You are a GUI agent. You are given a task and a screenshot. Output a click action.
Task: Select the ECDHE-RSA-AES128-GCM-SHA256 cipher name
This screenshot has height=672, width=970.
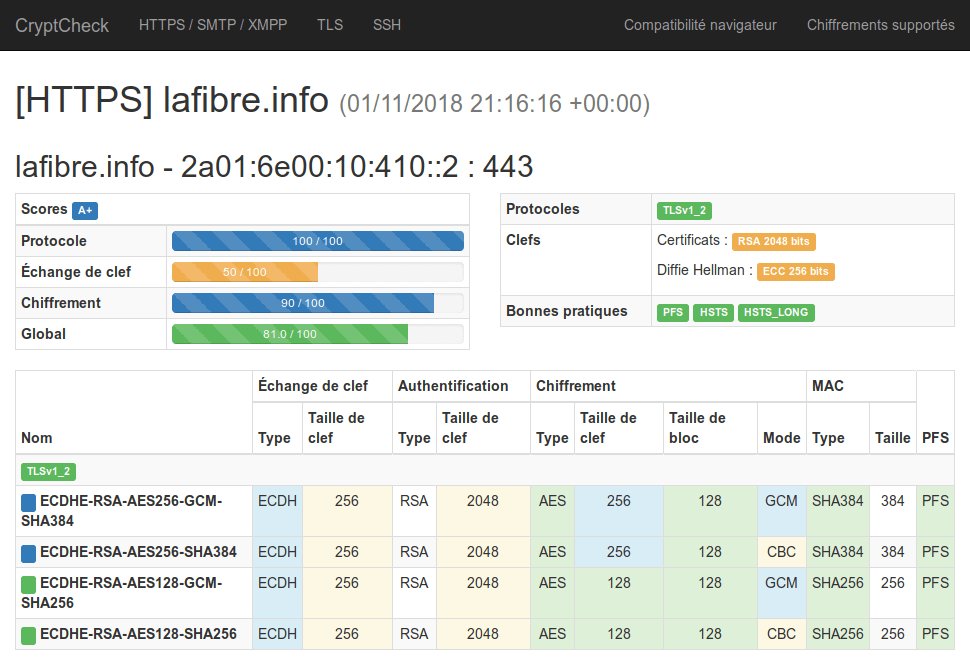tap(122, 593)
